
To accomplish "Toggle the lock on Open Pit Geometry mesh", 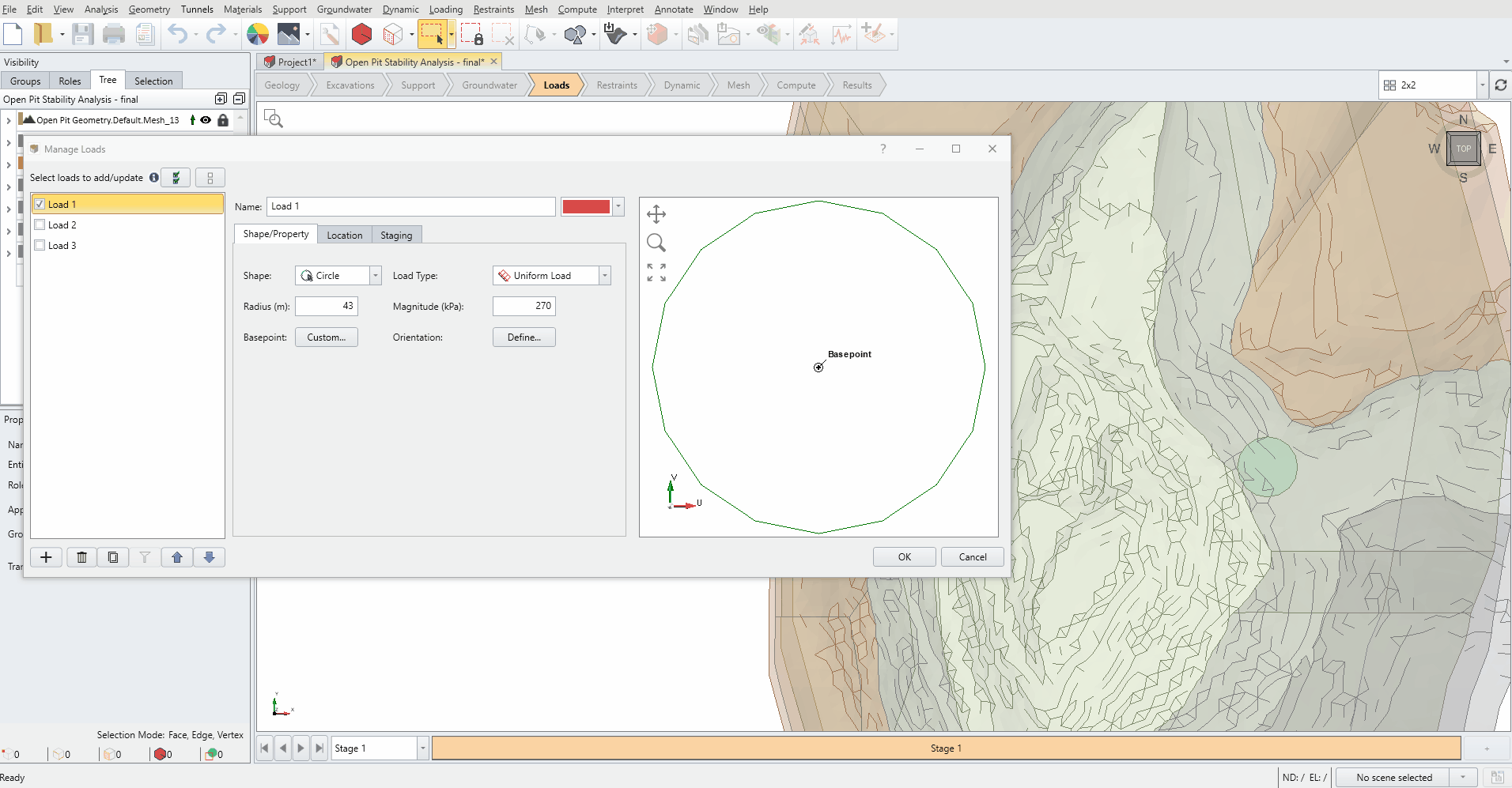I will pos(223,120).
